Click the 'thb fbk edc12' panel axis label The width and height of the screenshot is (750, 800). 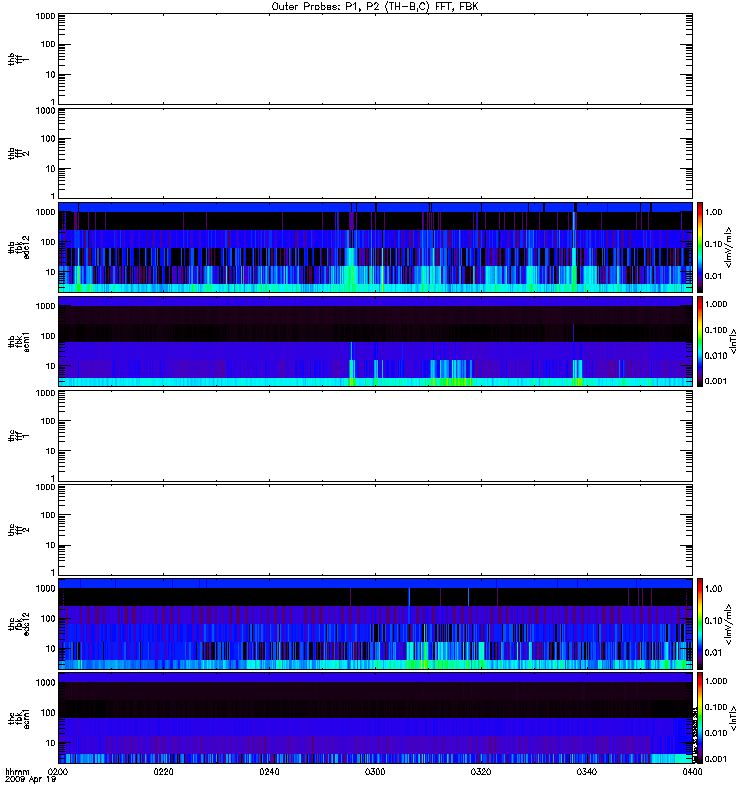pos(19,247)
